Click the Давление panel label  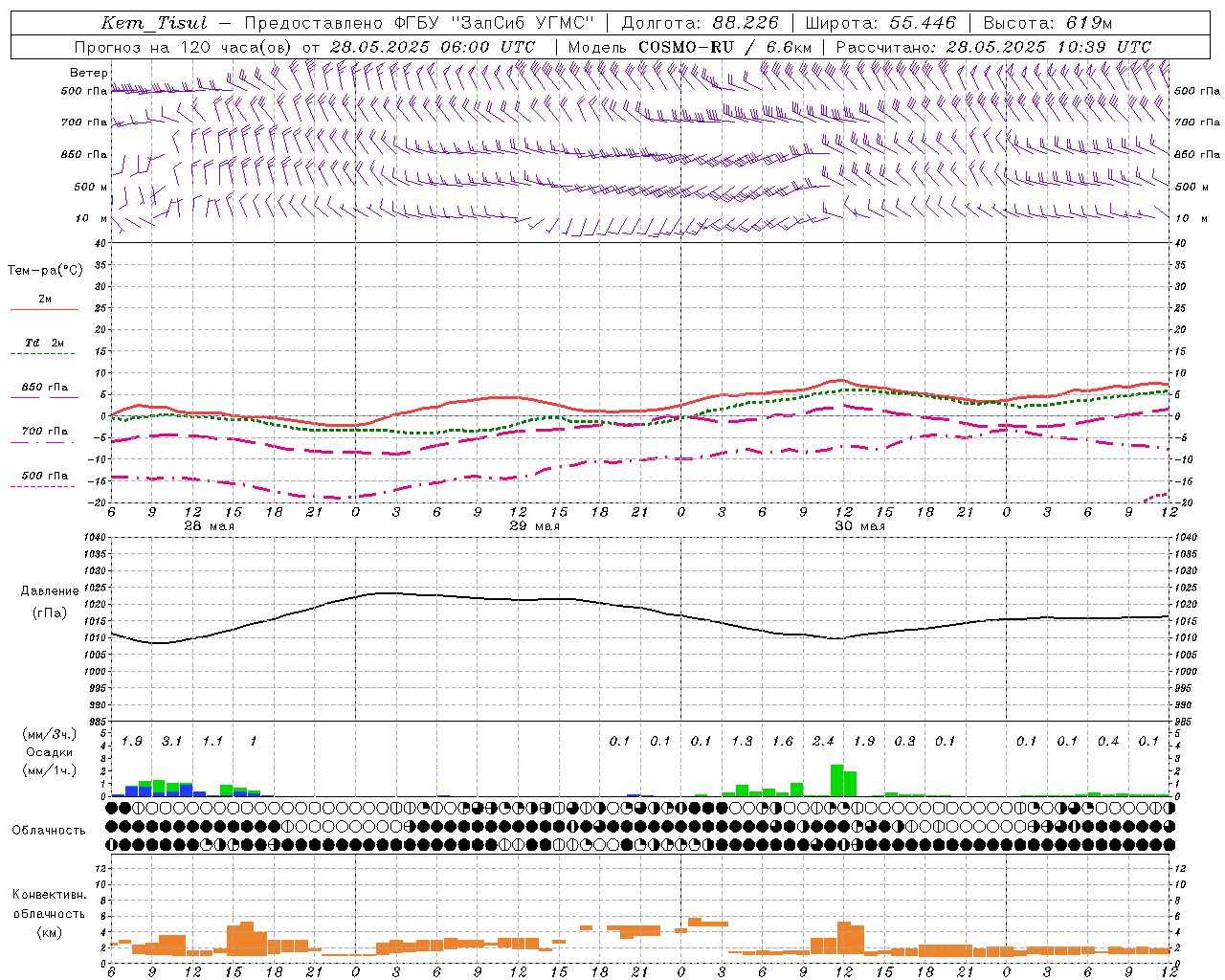coord(50,591)
